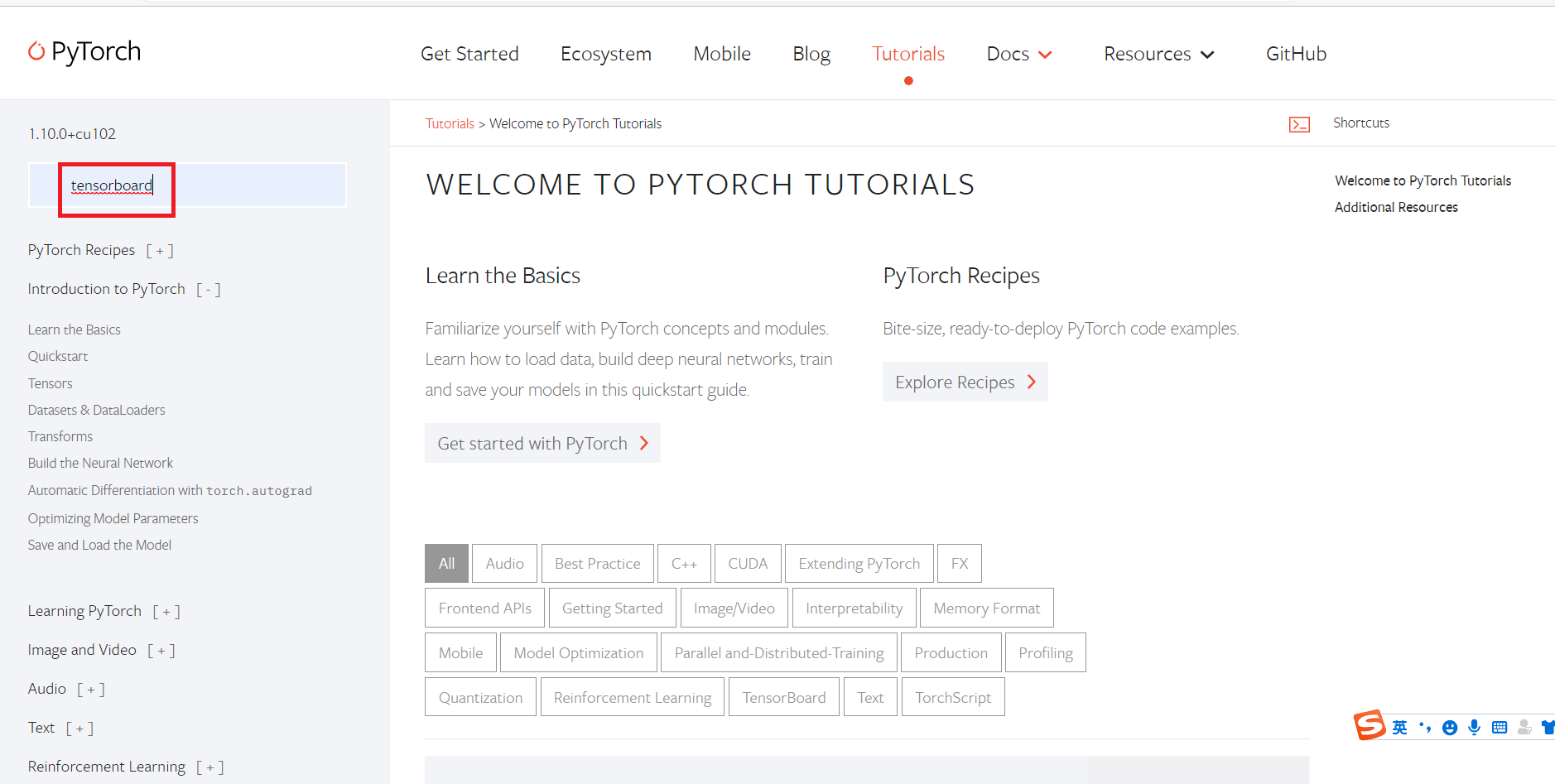Open the Shortcuts terminal icon
Image resolution: width=1555 pixels, height=784 pixels.
[1299, 124]
